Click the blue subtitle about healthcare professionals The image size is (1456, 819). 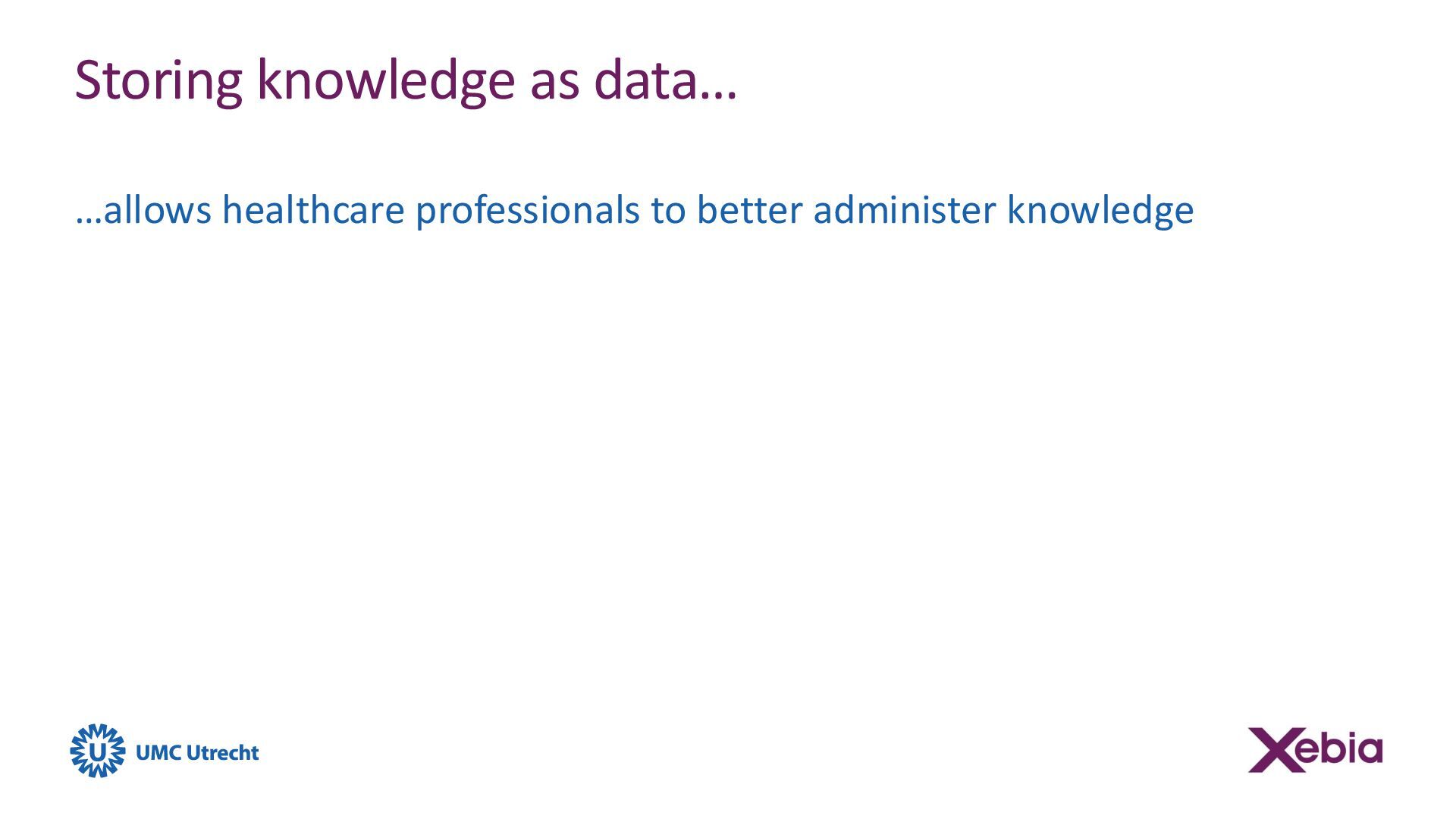635,210
